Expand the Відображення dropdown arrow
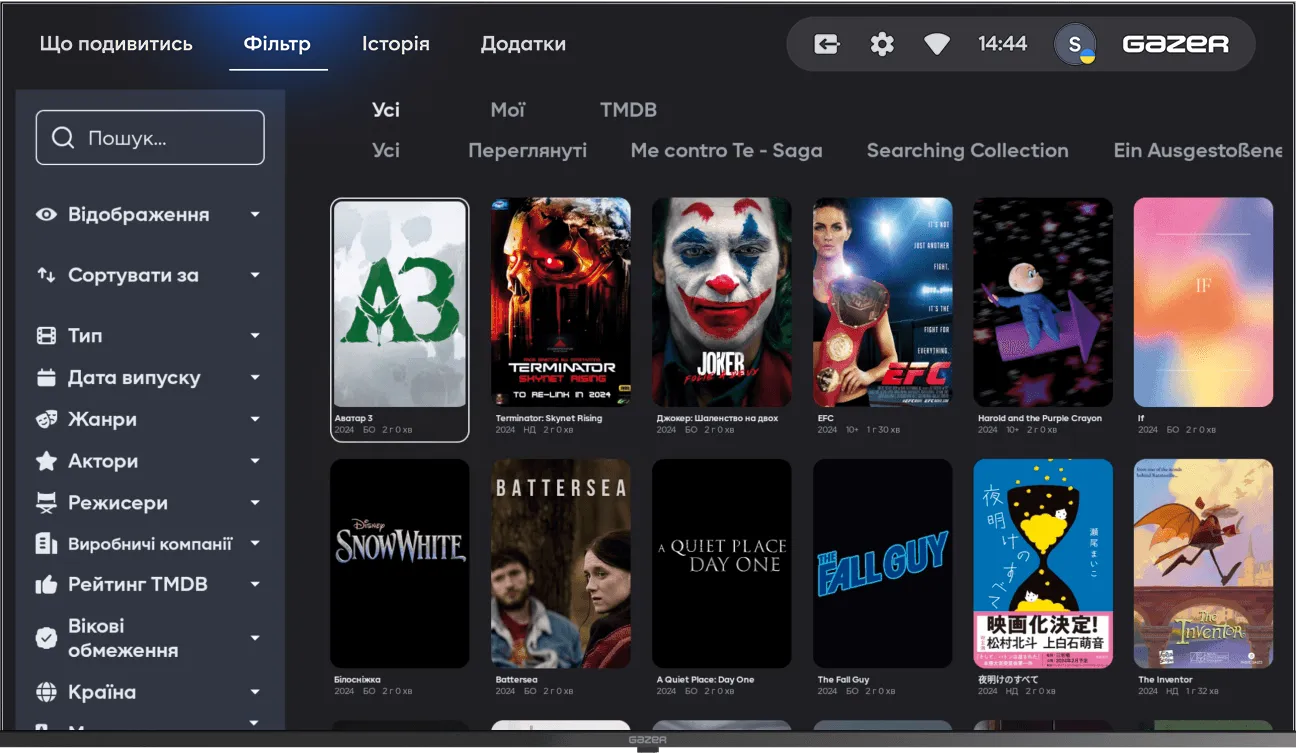 (255, 214)
